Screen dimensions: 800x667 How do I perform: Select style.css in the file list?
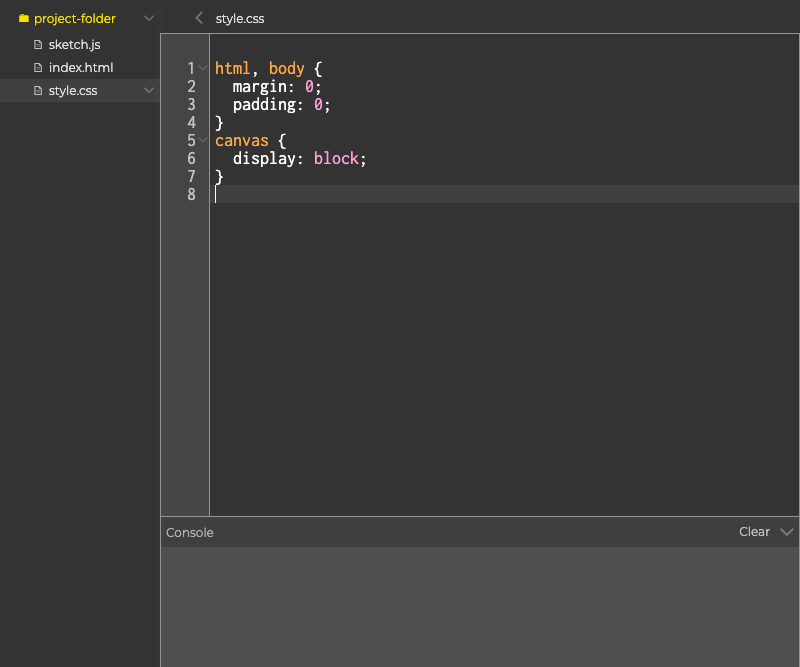73,91
